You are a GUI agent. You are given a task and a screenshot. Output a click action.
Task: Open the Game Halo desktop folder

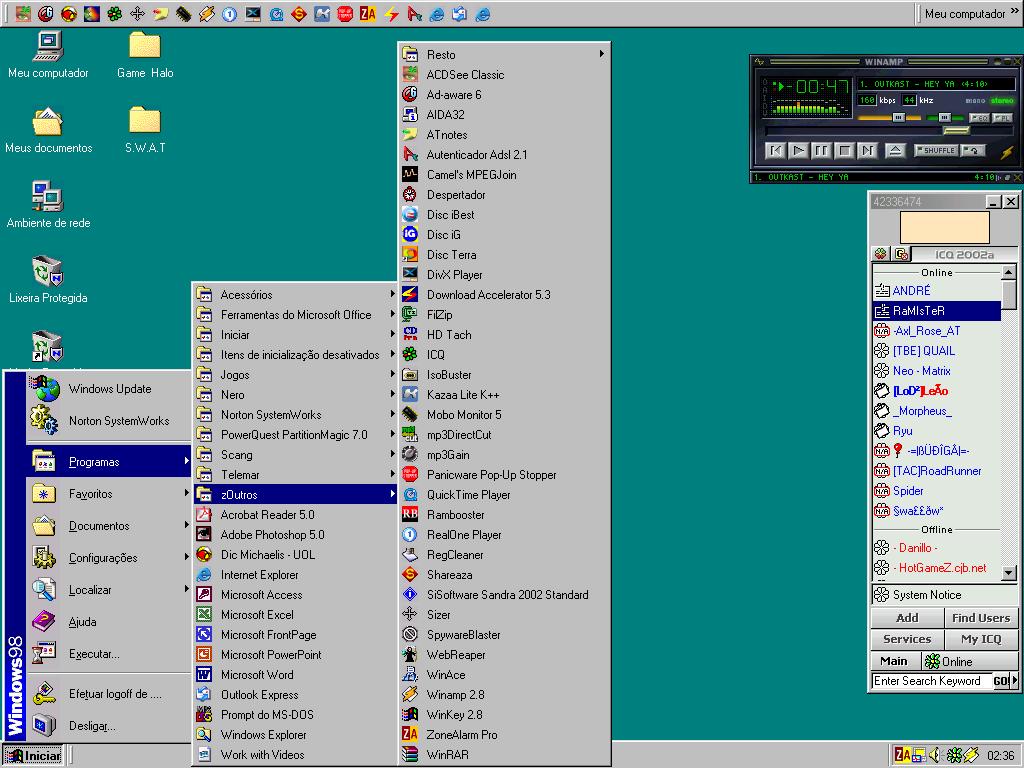[145, 55]
